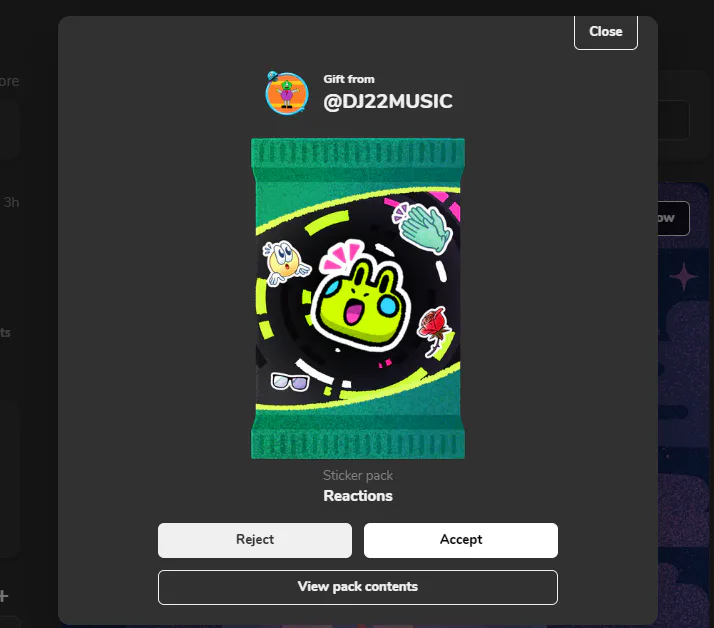Click the Sticker pack label
The width and height of the screenshot is (714, 628).
pos(358,475)
